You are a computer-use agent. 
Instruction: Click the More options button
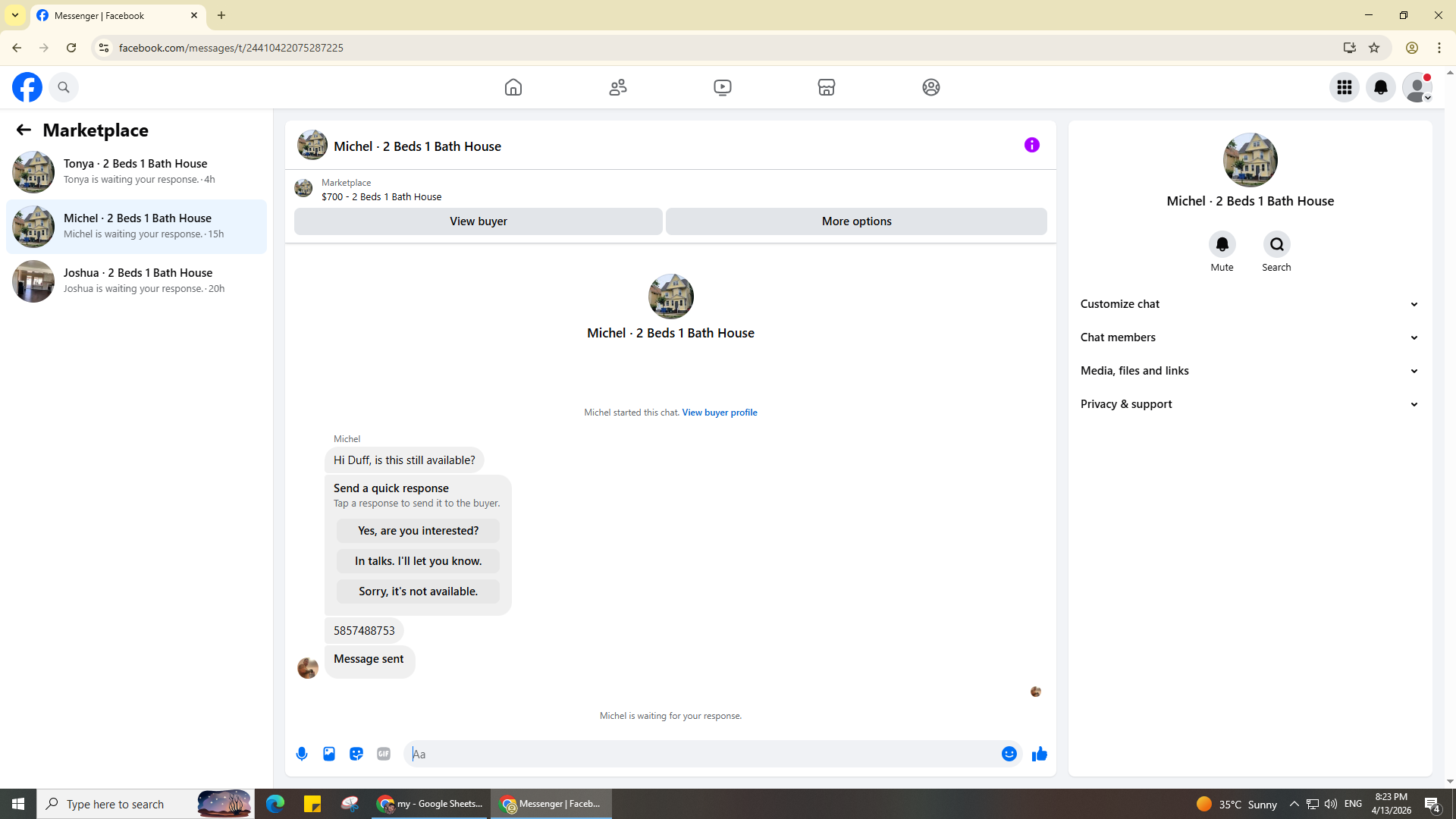coord(857,221)
